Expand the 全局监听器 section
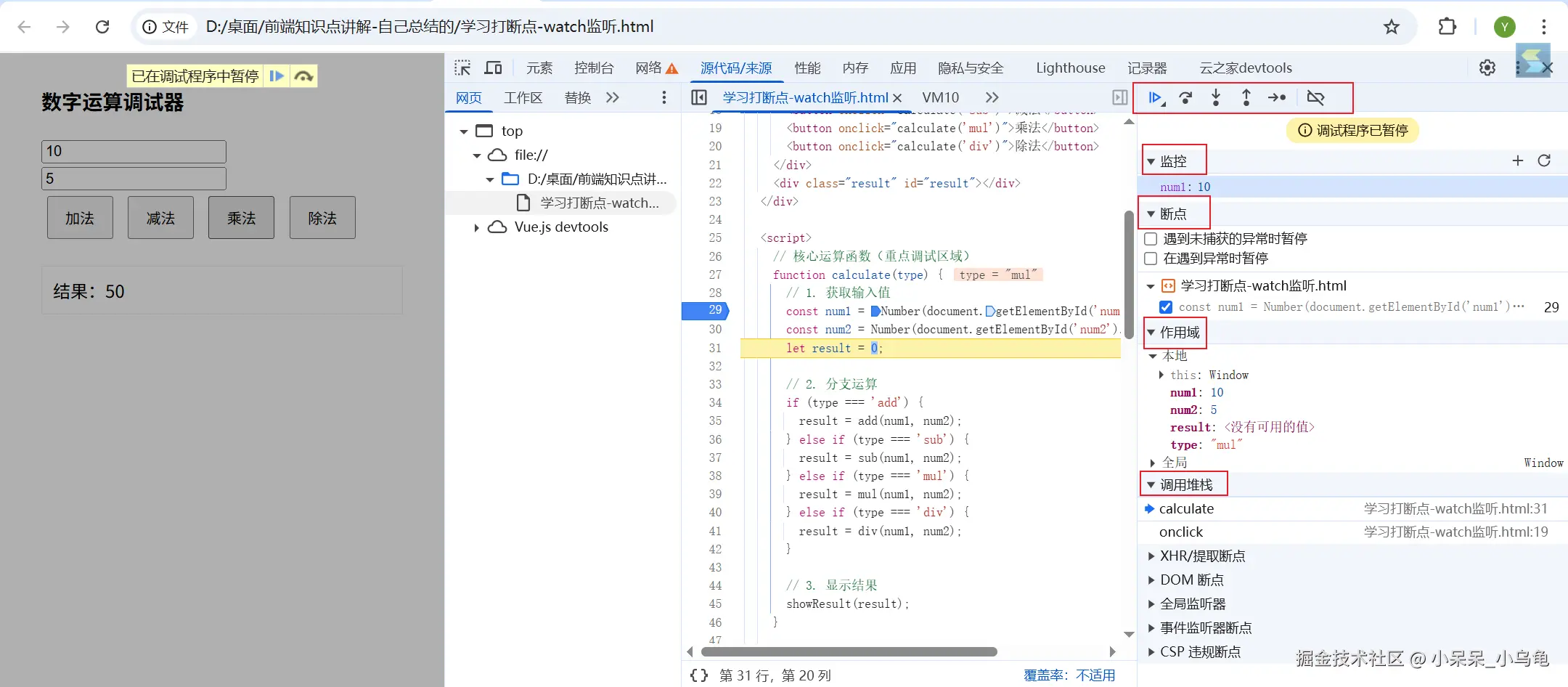 pos(1151,604)
